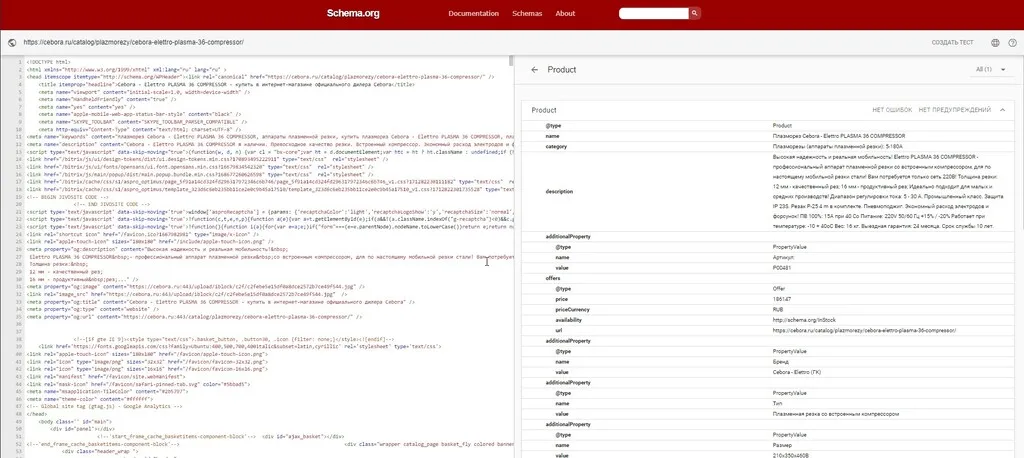Click the Тип name value
The image size is (1024, 458).
(x=777, y=403)
